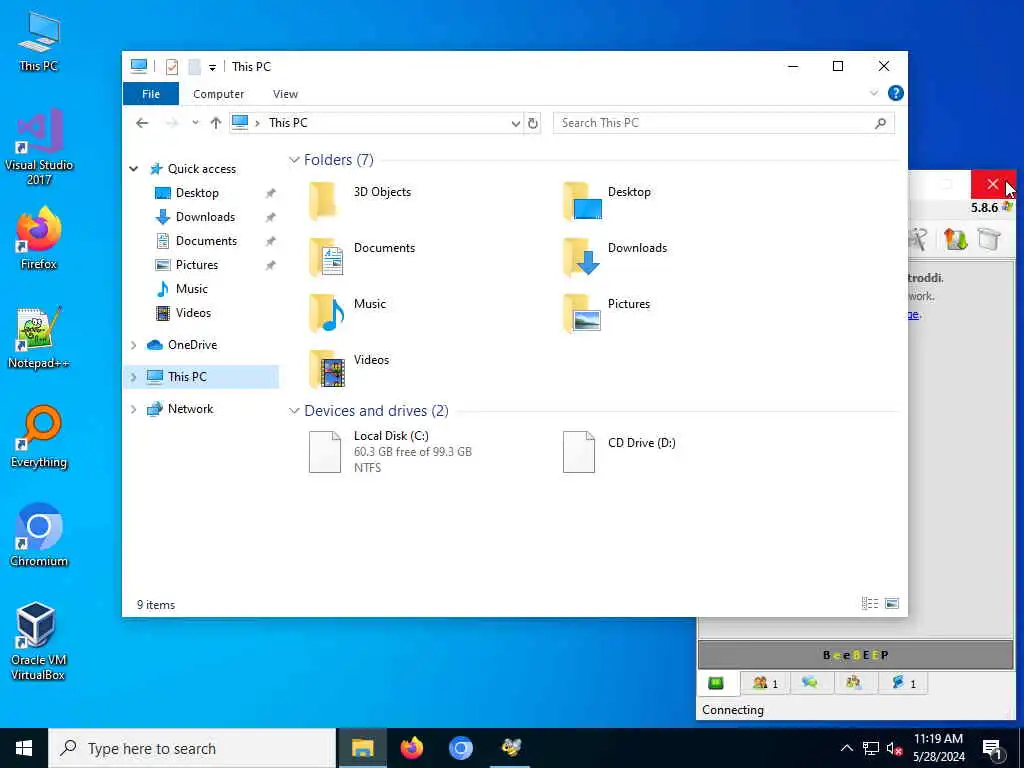This screenshot has height=768, width=1024.
Task: Select the Pictures folder in main pane
Action: 607,312
